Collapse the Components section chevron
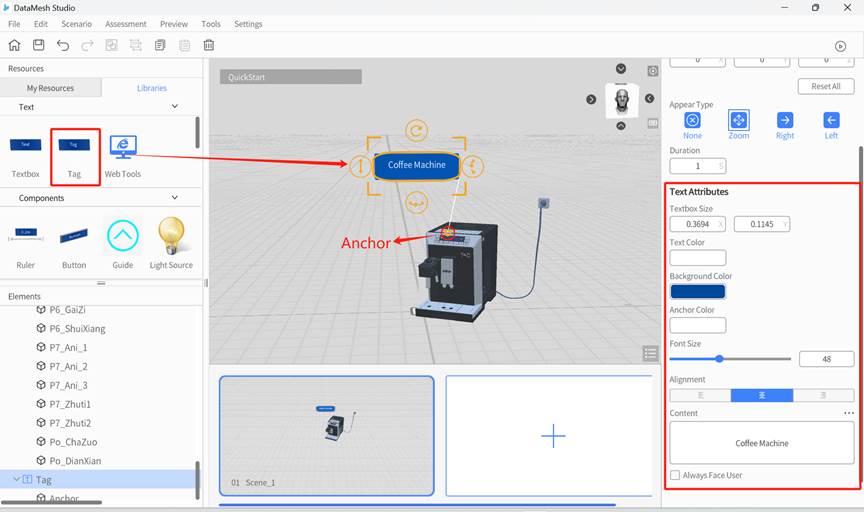This screenshot has width=864, height=512. click(175, 198)
